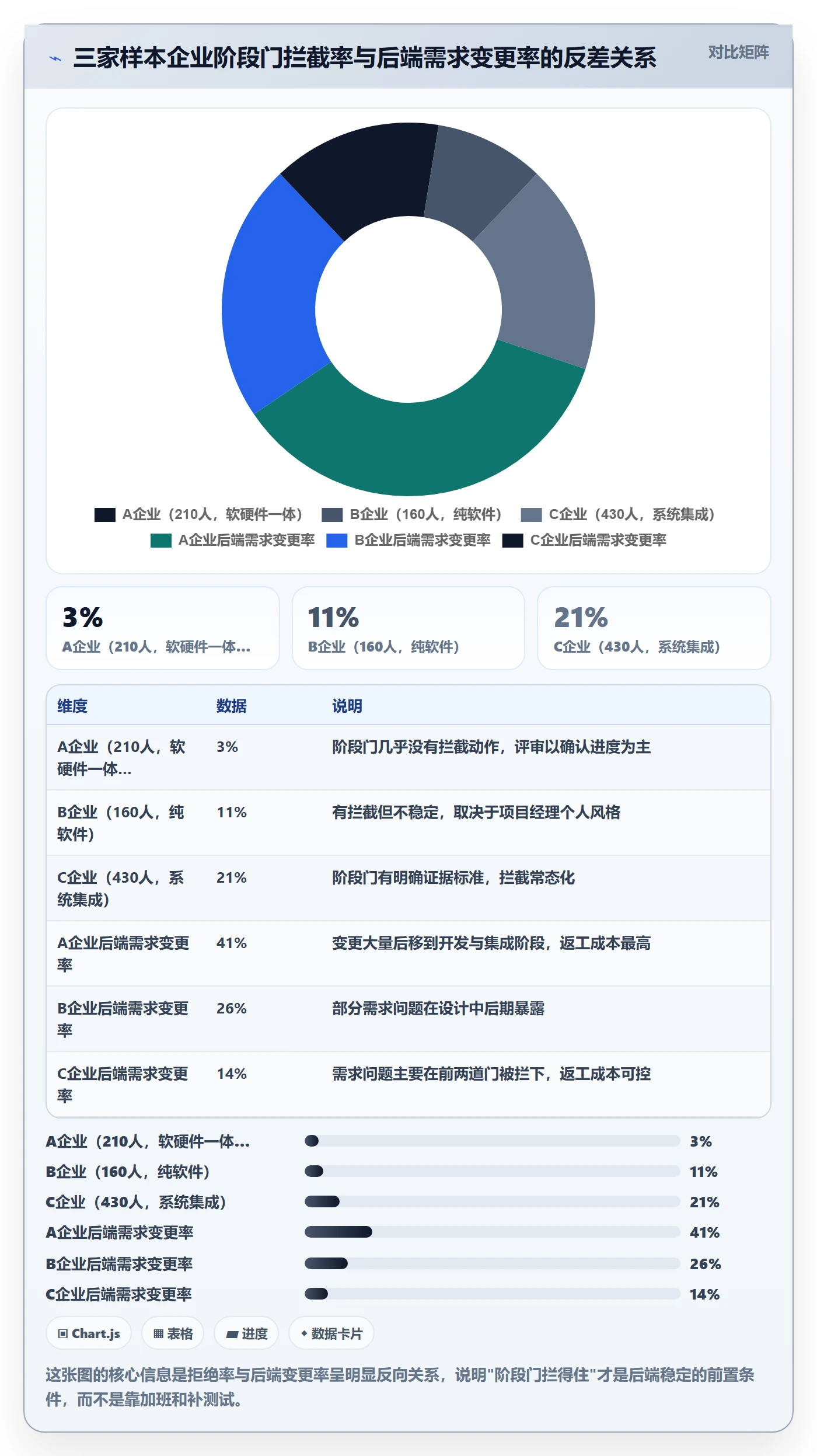The width and height of the screenshot is (817, 1456).
Task: Click the 数据卡片 tag chip
Action: pyautogui.click(x=331, y=1333)
